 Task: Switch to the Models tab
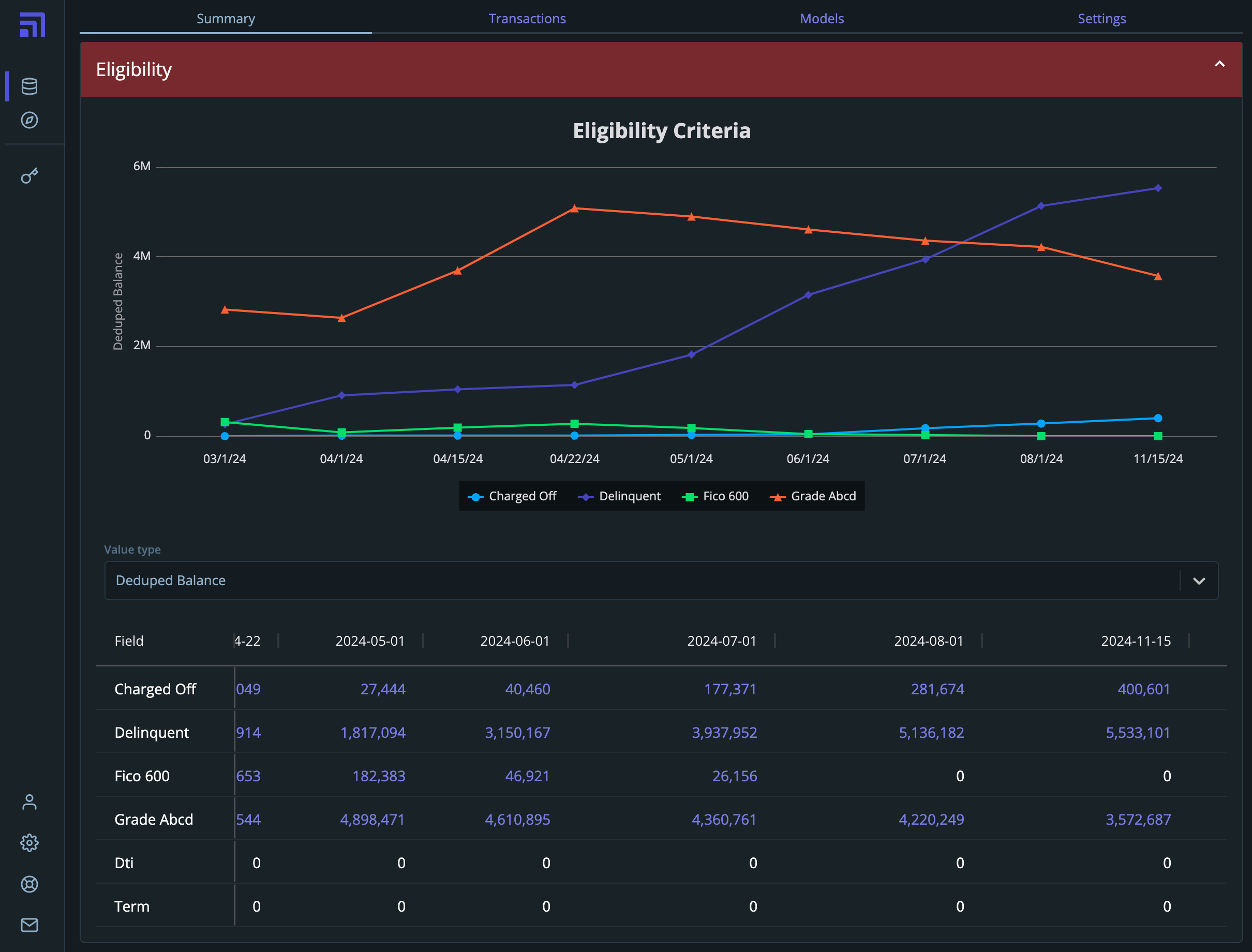822,19
